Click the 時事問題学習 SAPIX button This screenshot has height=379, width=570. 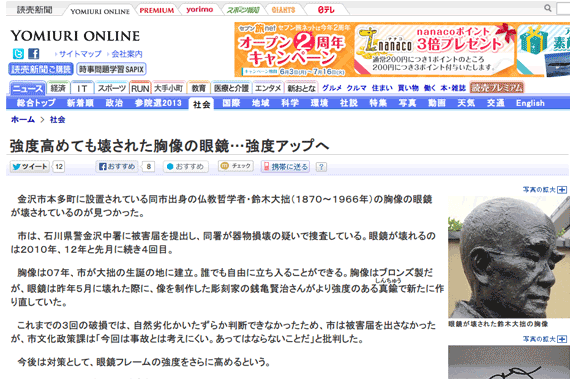pyautogui.click(x=111, y=69)
